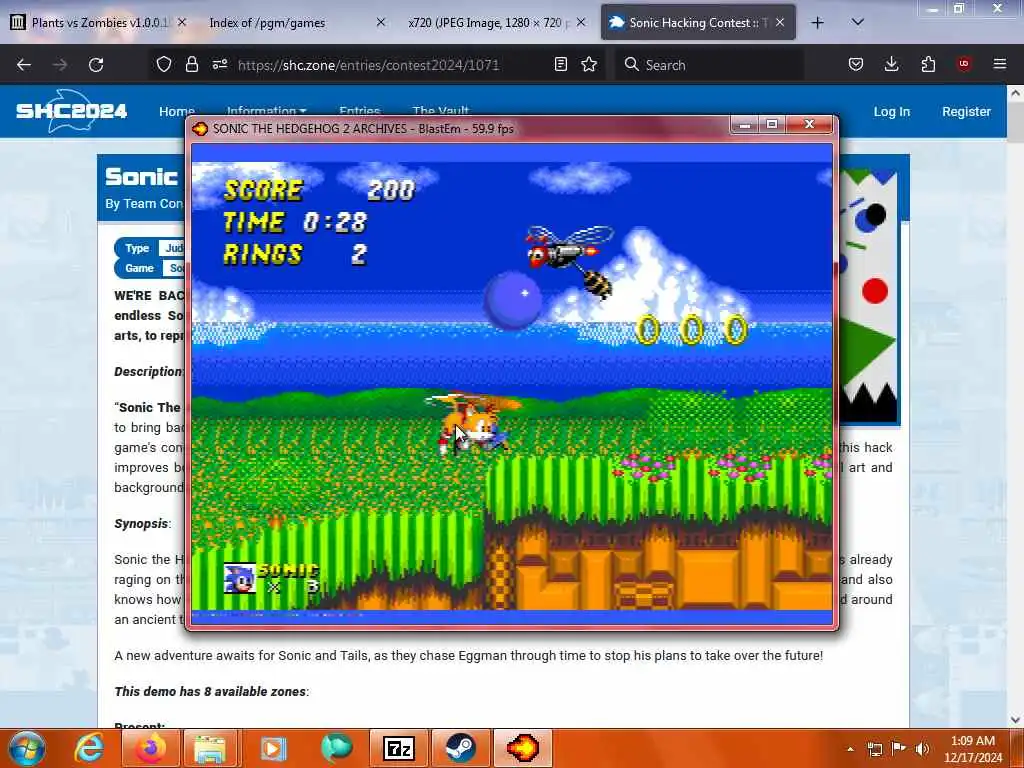
Task: Switch to Firefox in the taskbar
Action: (150, 748)
